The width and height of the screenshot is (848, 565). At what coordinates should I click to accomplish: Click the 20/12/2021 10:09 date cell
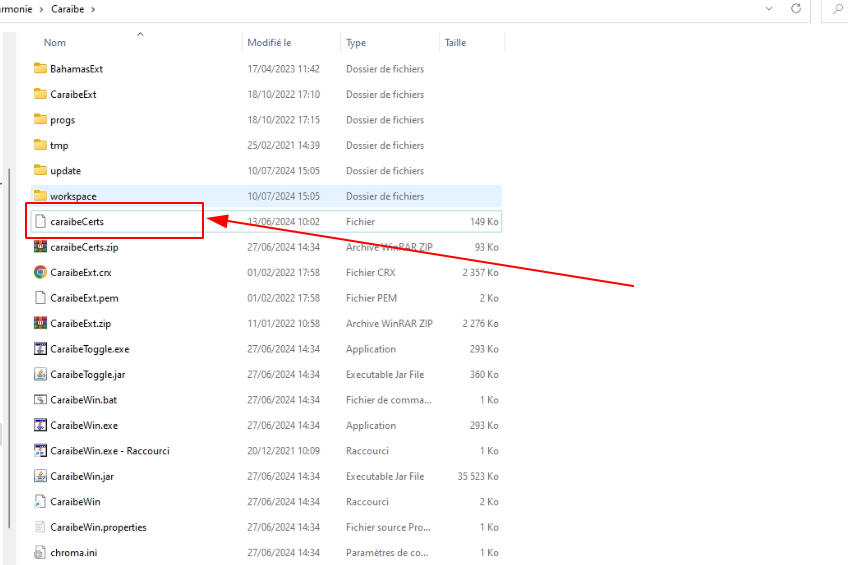tap(283, 450)
